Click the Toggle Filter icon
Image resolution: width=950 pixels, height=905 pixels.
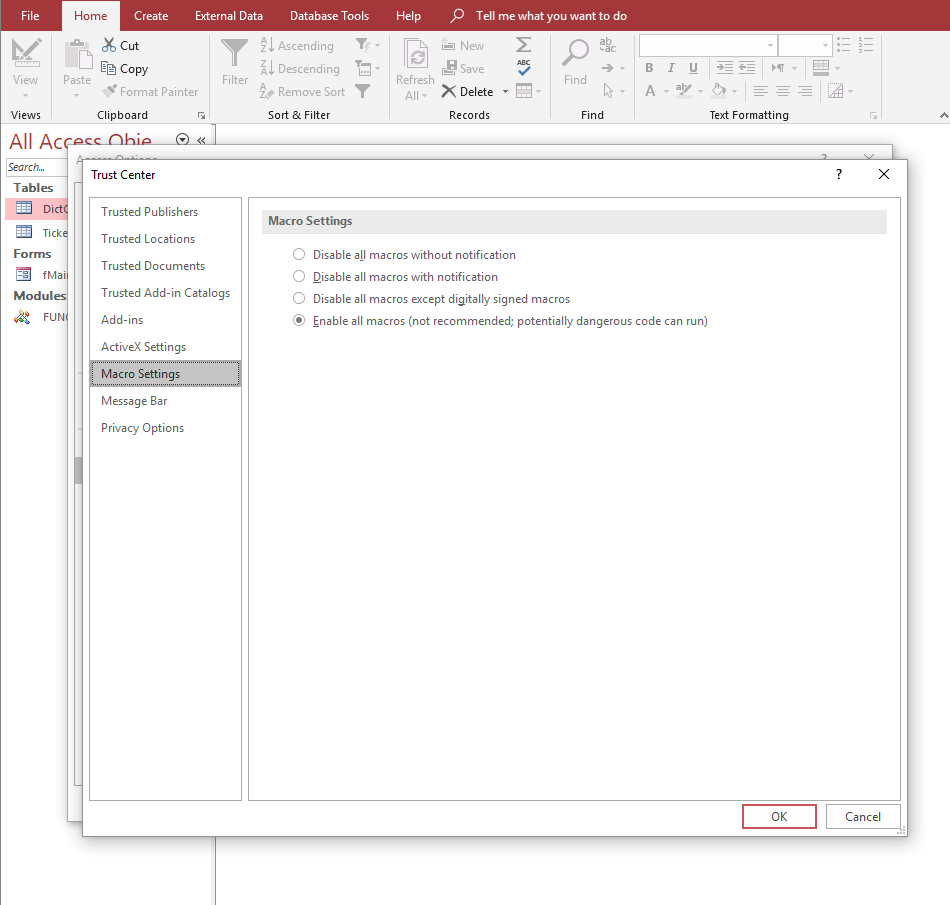point(362,91)
